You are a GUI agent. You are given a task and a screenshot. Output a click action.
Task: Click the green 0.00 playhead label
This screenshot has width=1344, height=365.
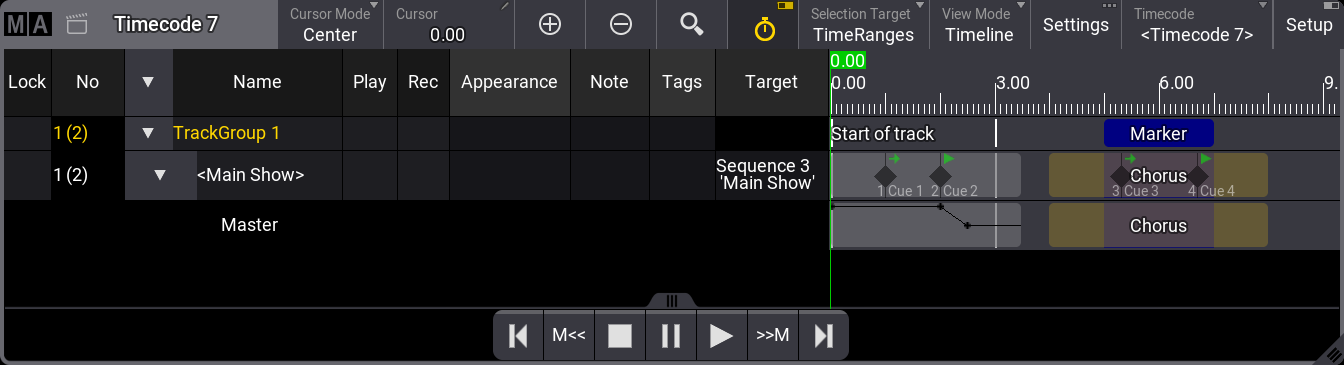tap(847, 60)
